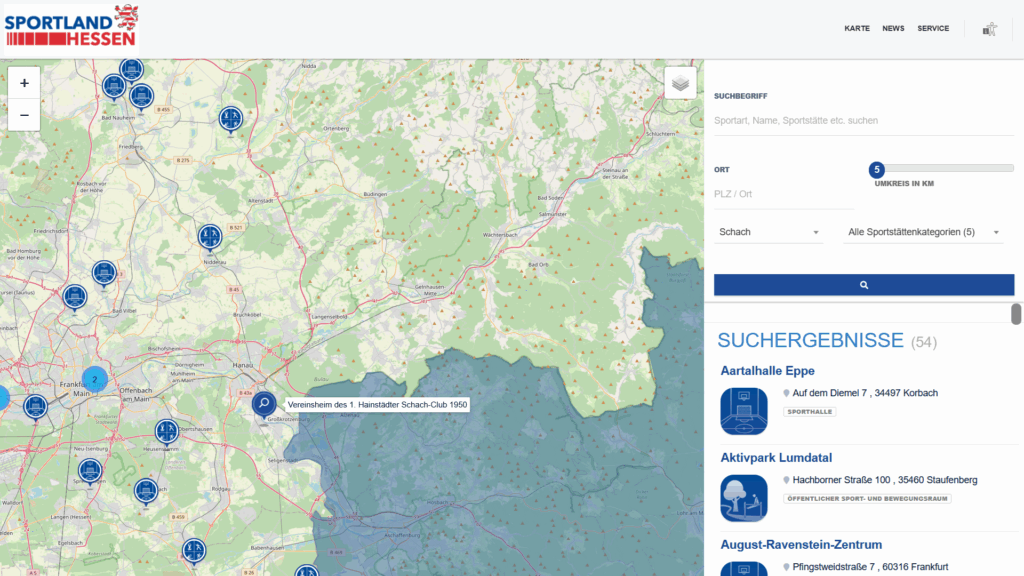
Task: Select the sports marker near Nidderau
Action: pyautogui.click(x=209, y=237)
